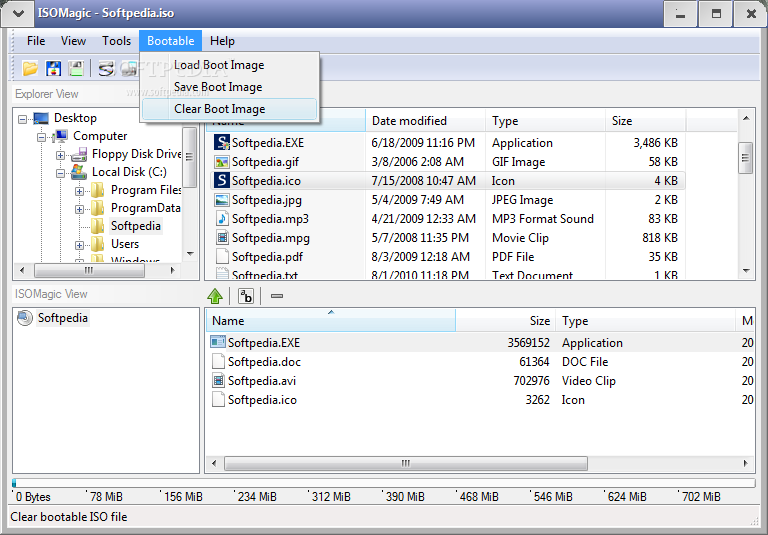The width and height of the screenshot is (768, 535).
Task: Expand the Program Files folder node
Action: coord(79,191)
